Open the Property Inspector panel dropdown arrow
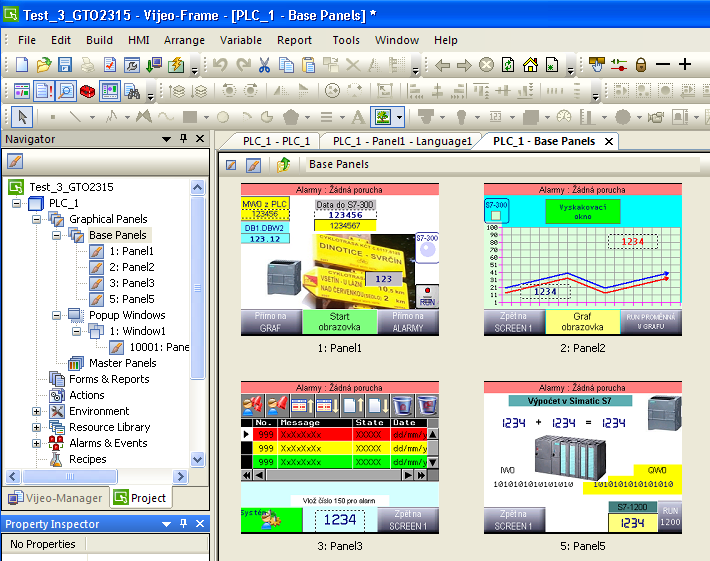Viewport: 710px width, 561px height. [x=166, y=524]
